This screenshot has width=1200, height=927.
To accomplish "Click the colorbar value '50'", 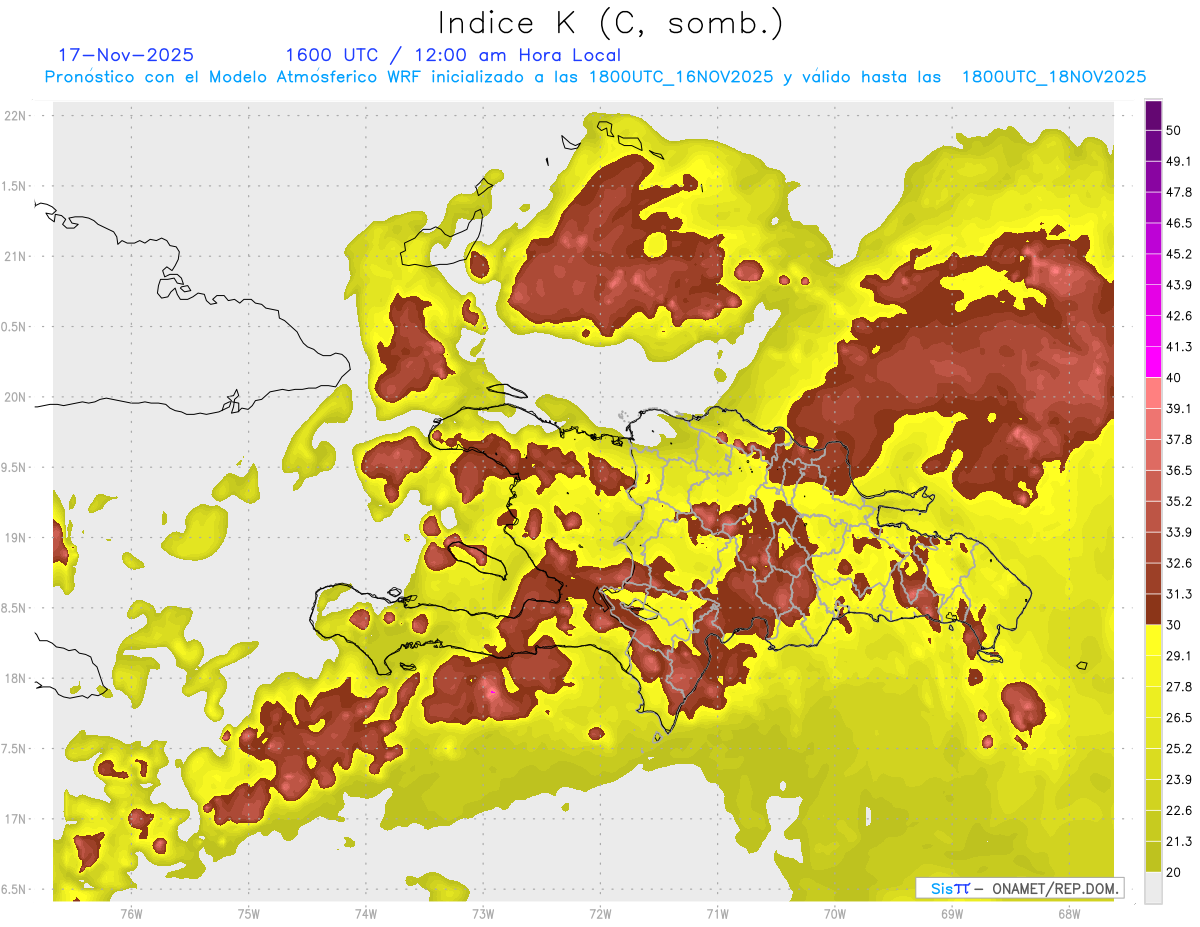I will [1175, 130].
